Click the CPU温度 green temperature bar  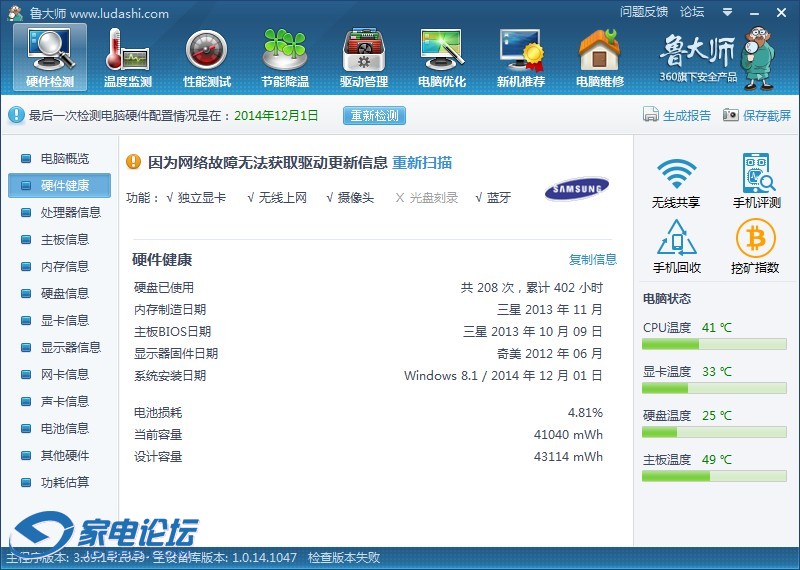coord(714,344)
